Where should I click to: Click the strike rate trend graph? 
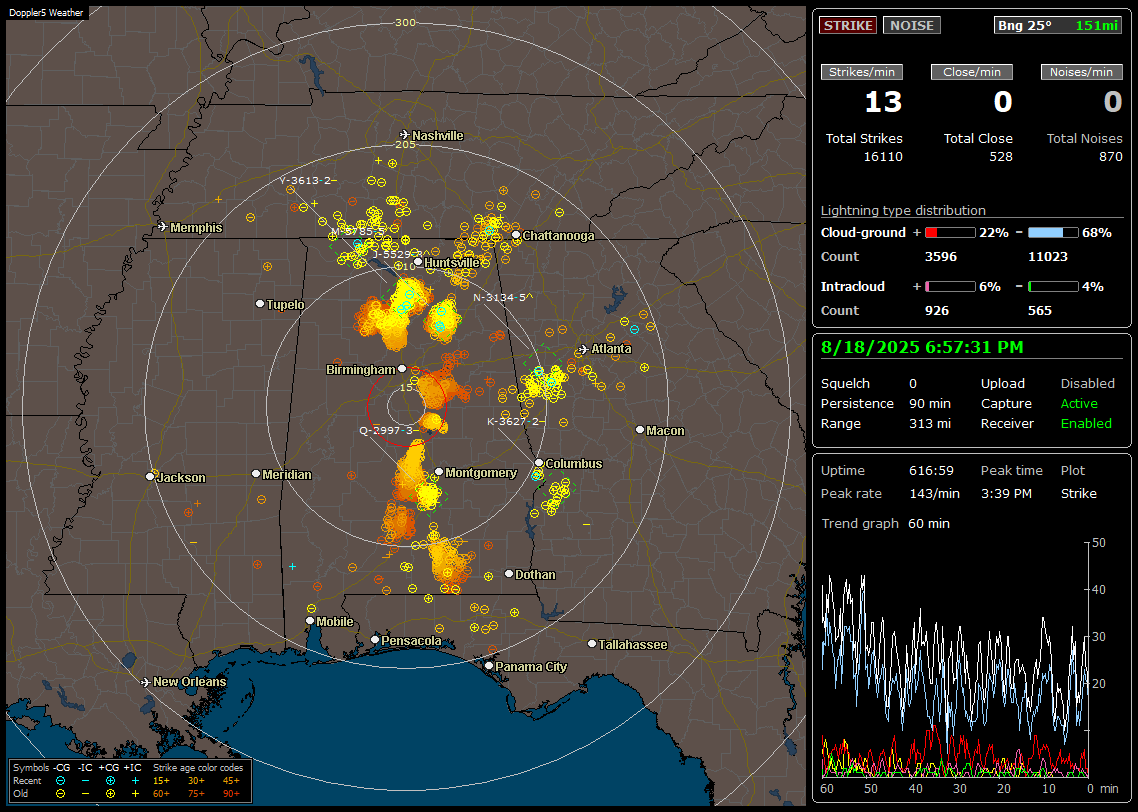click(955, 659)
